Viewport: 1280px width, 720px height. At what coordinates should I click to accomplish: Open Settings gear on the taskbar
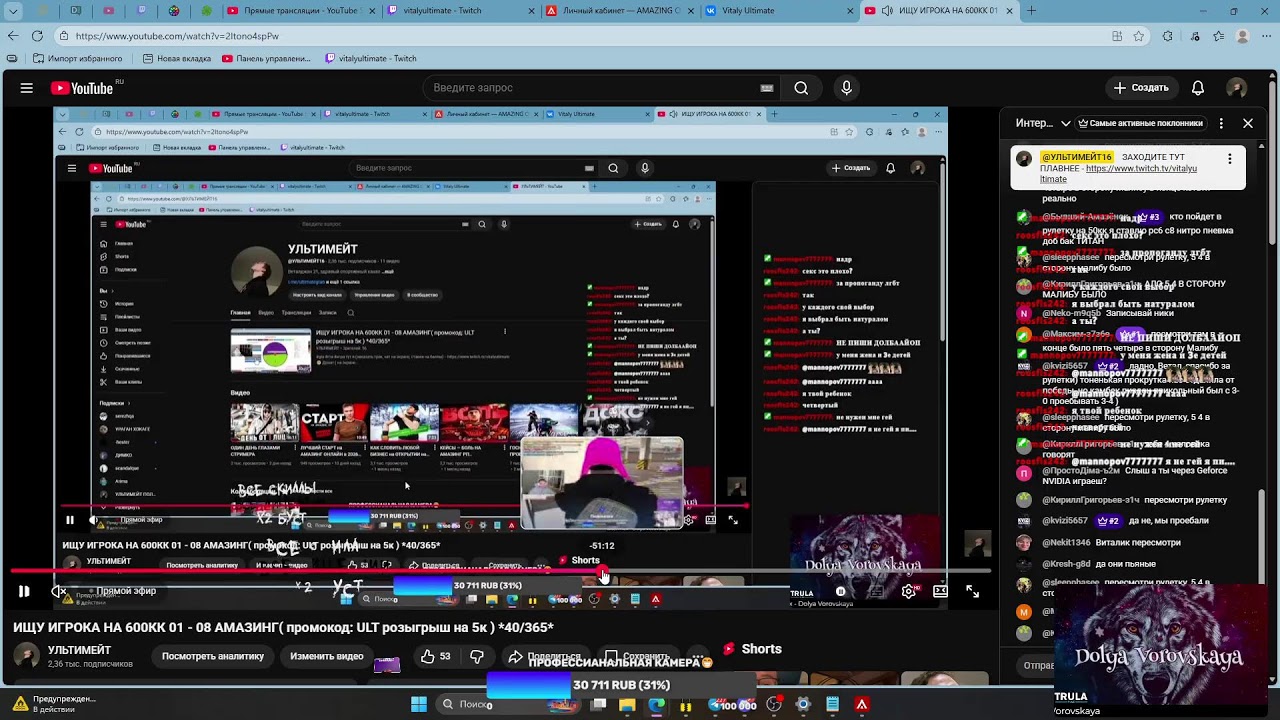[803, 704]
